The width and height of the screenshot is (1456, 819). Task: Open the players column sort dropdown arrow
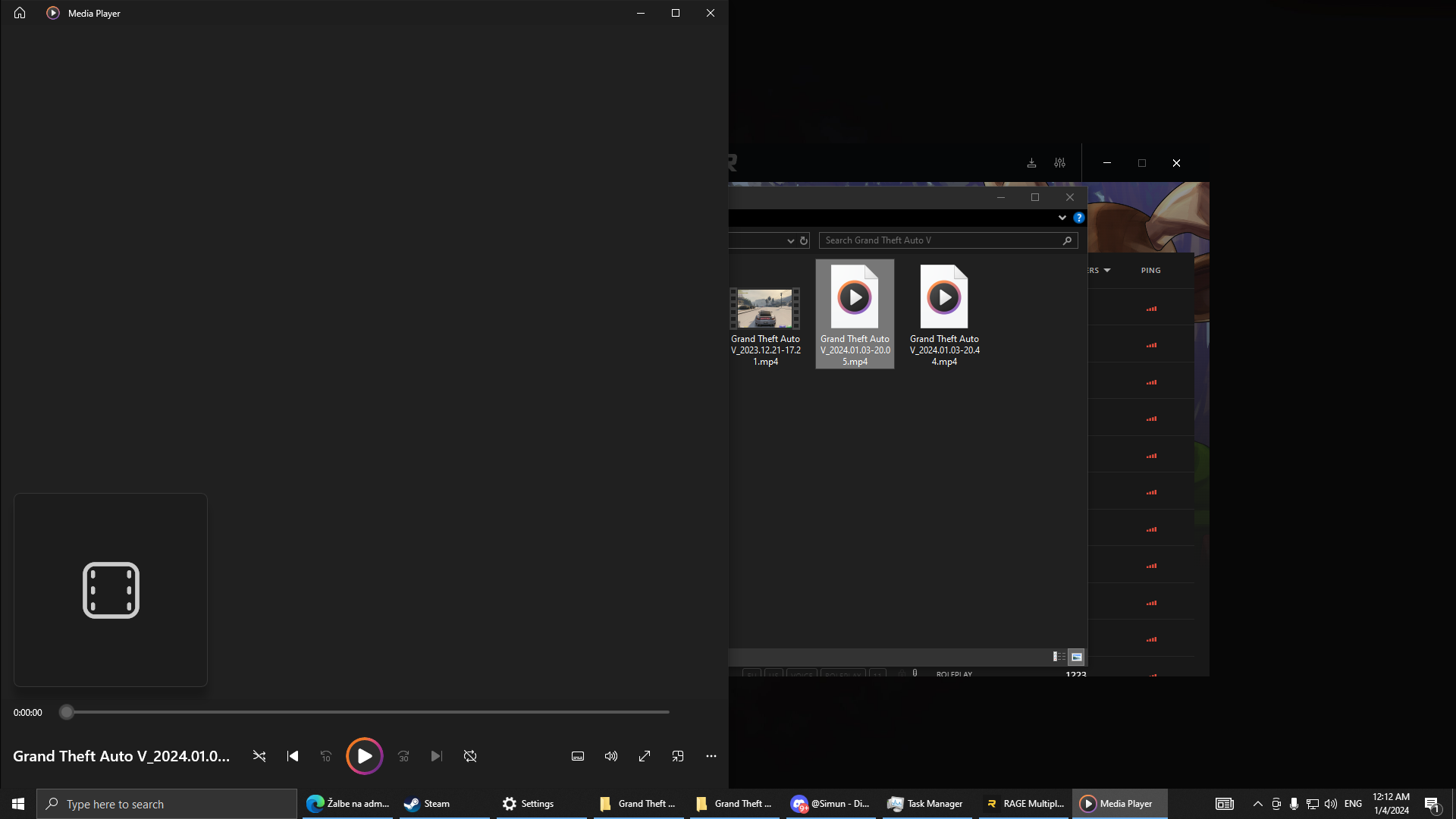(1107, 271)
